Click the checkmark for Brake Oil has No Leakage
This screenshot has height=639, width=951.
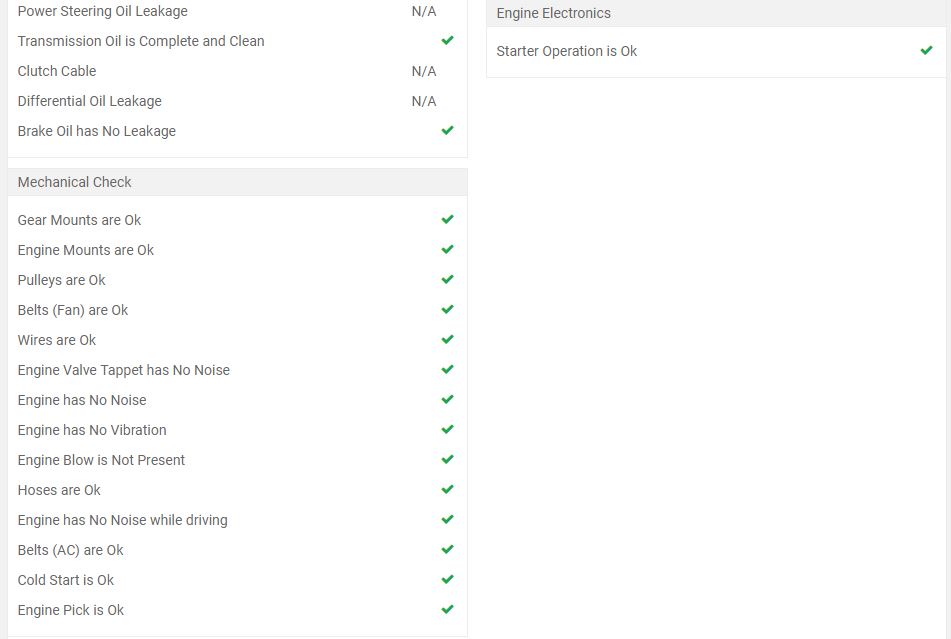tap(448, 130)
